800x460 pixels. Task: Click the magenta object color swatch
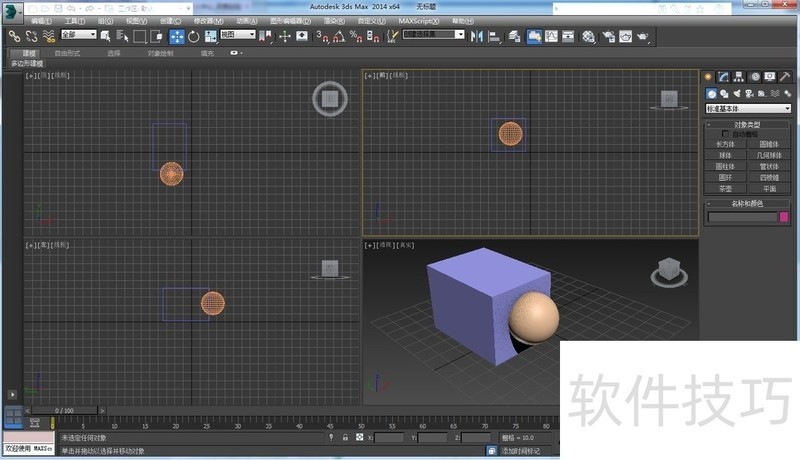[x=784, y=216]
